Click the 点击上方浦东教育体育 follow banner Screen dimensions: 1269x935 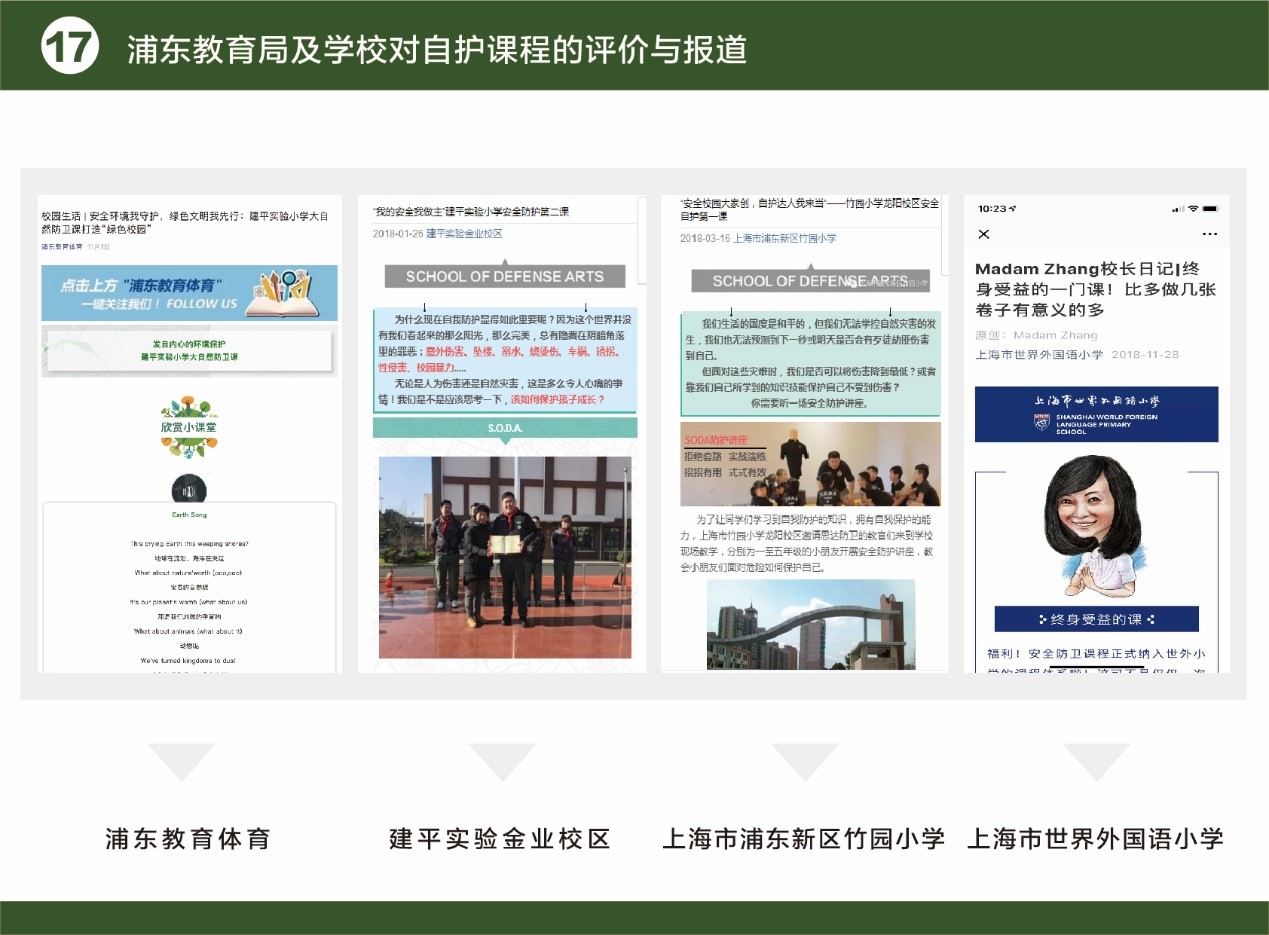click(189, 292)
